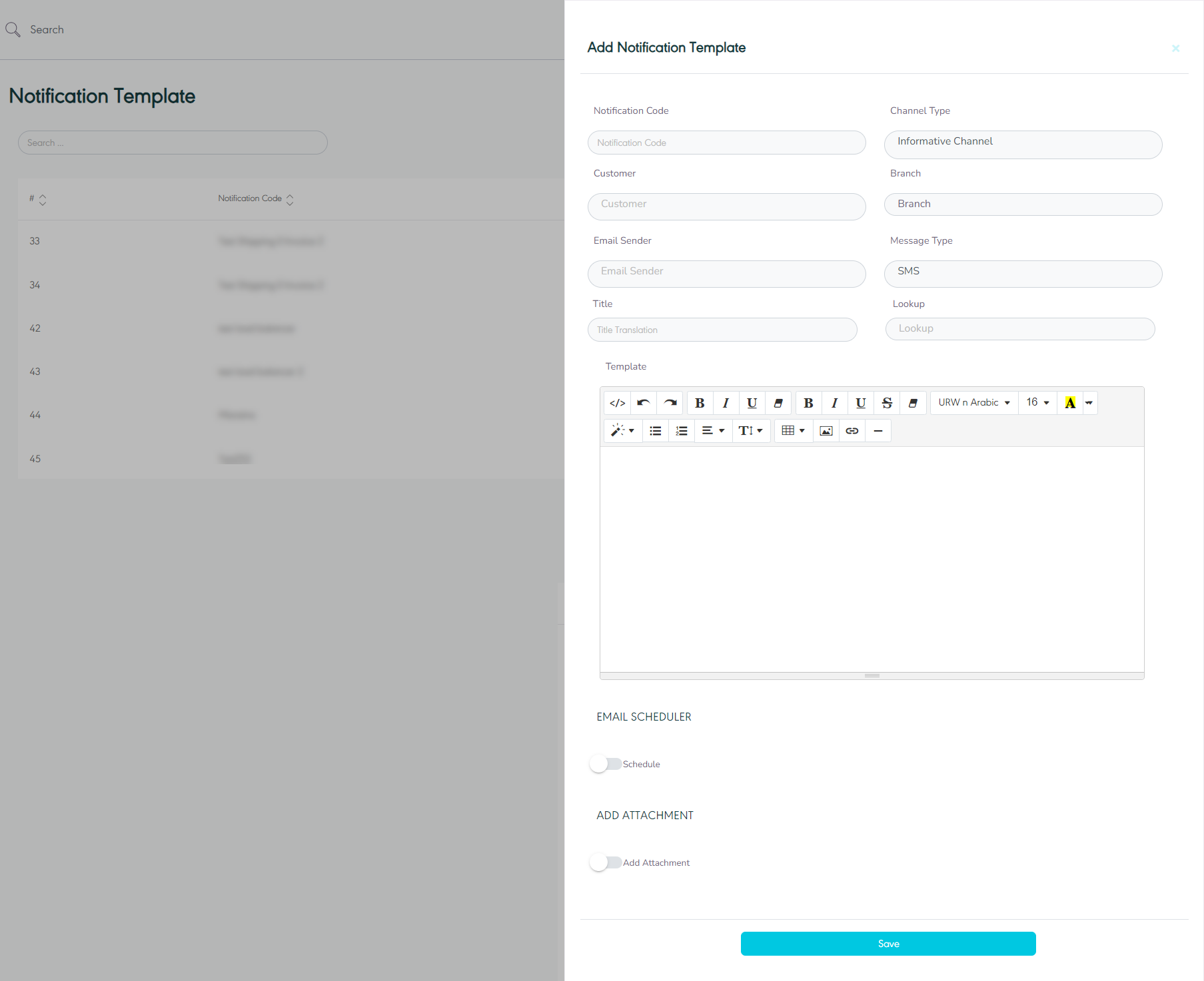The width and height of the screenshot is (1204, 981).
Task: Open the Lookup select box
Action: 1020,329
